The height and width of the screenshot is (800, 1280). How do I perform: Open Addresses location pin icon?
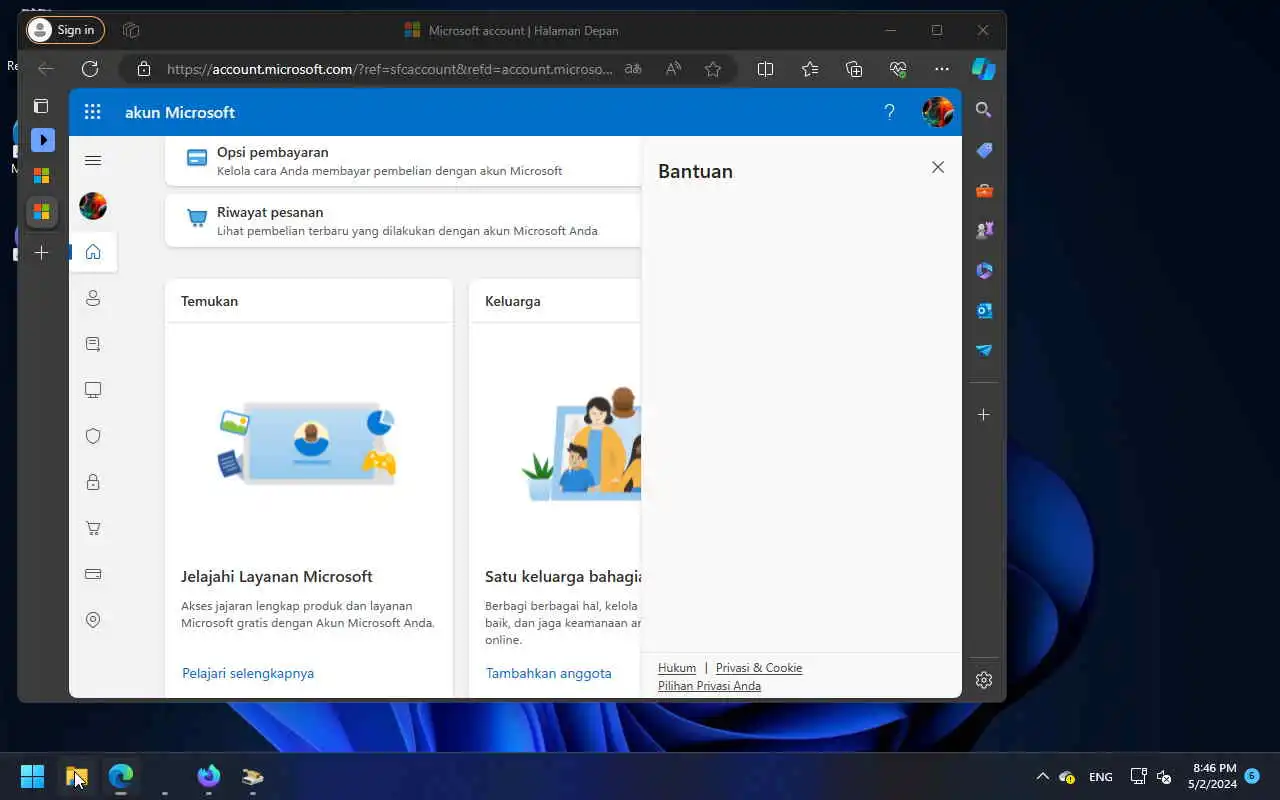[93, 620]
